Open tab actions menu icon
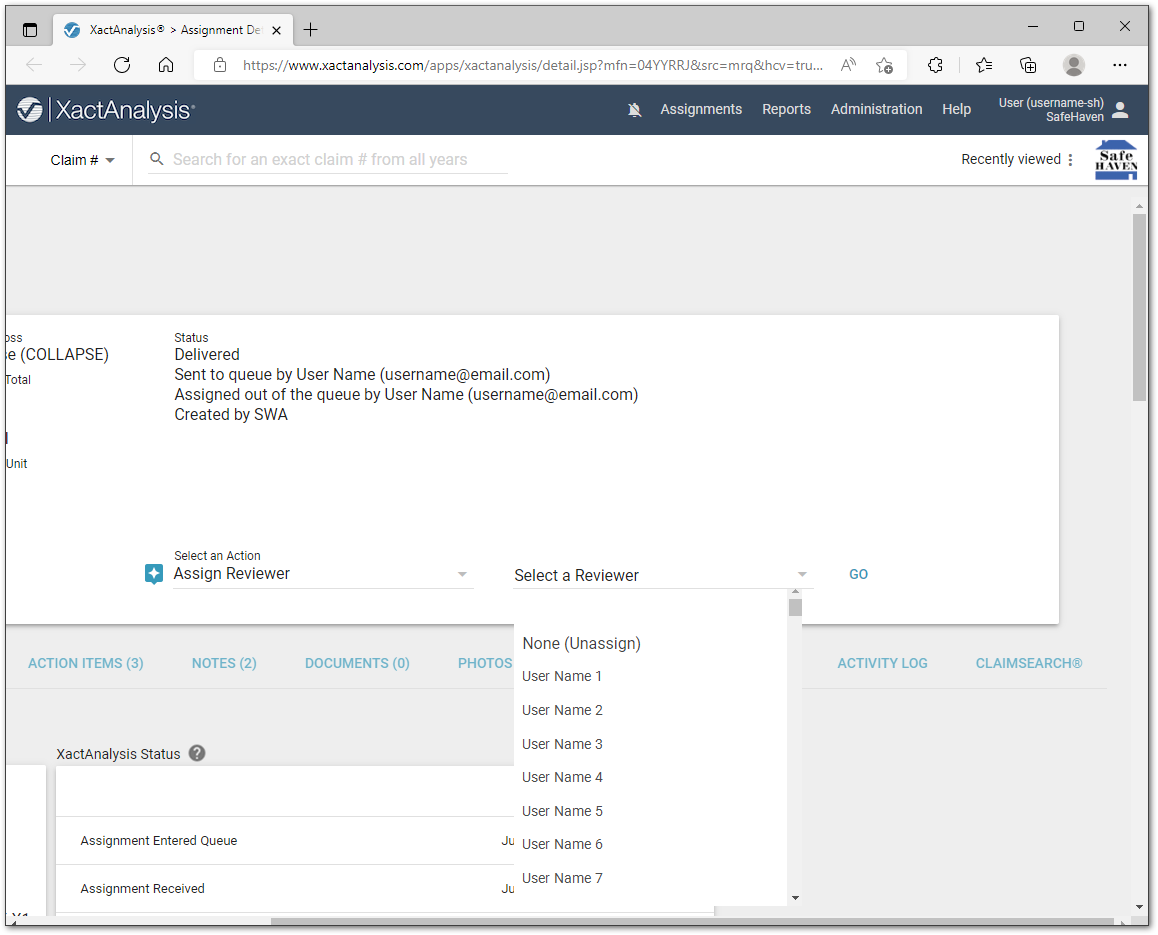This screenshot has height=935, width=1158. pos(30,30)
